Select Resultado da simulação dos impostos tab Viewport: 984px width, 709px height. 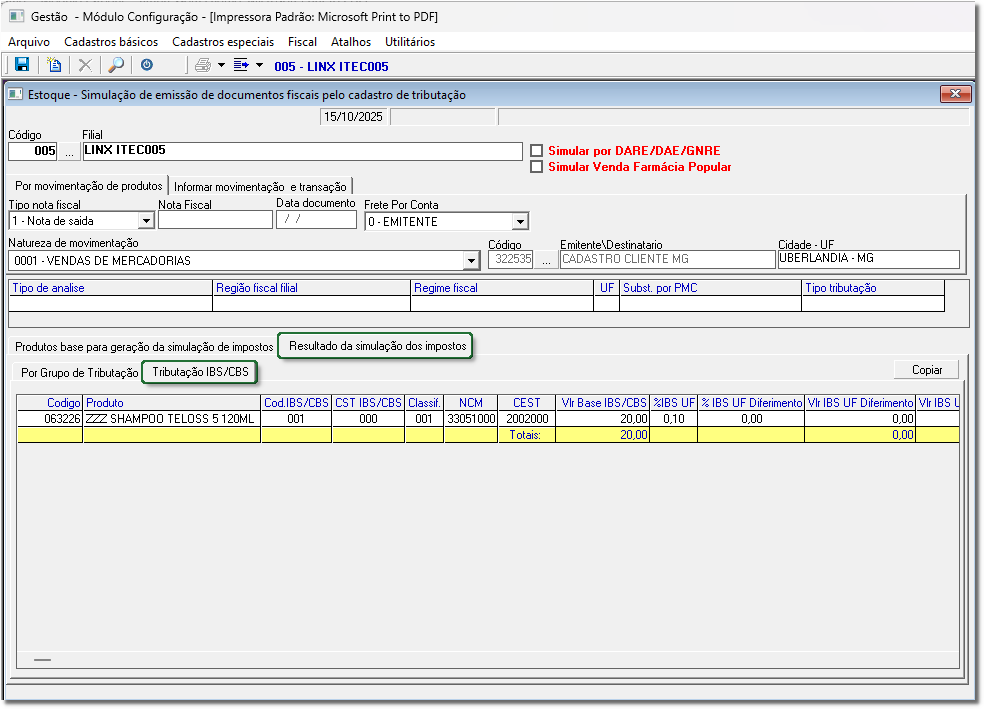377,346
